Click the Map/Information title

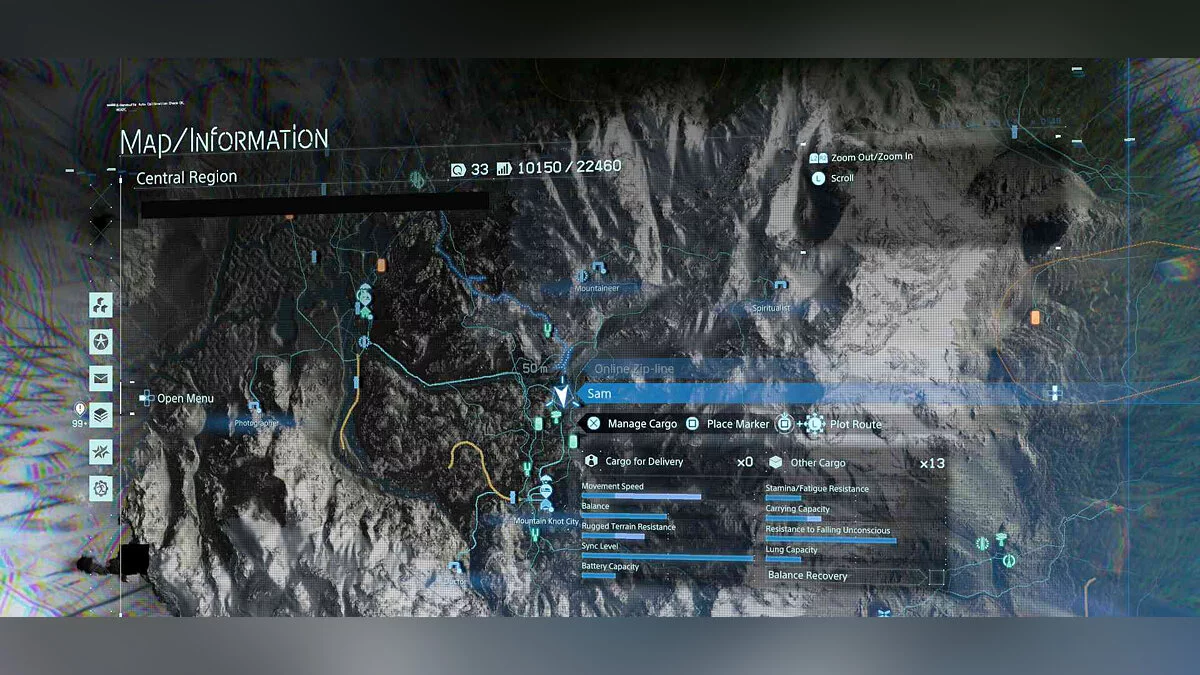(224, 140)
